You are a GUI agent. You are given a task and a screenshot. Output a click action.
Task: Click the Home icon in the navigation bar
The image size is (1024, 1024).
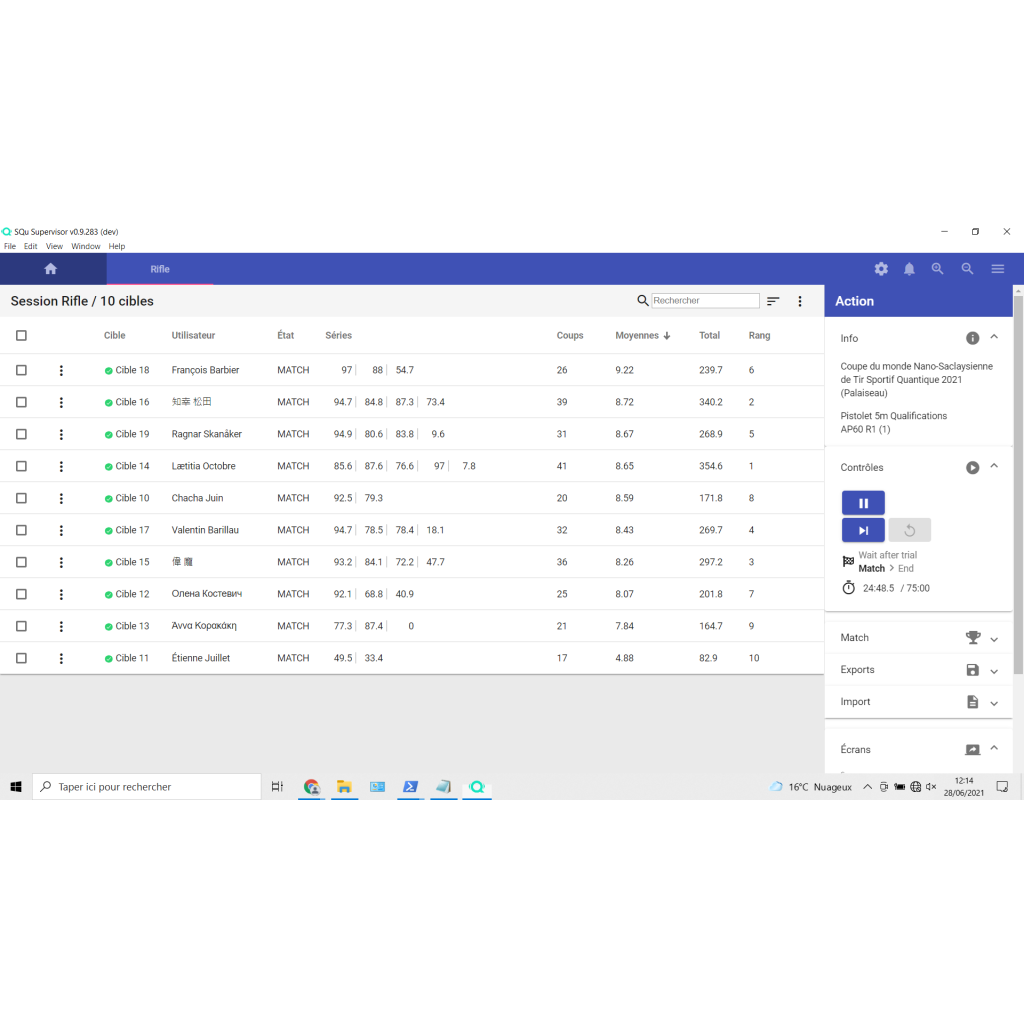[x=49, y=268]
